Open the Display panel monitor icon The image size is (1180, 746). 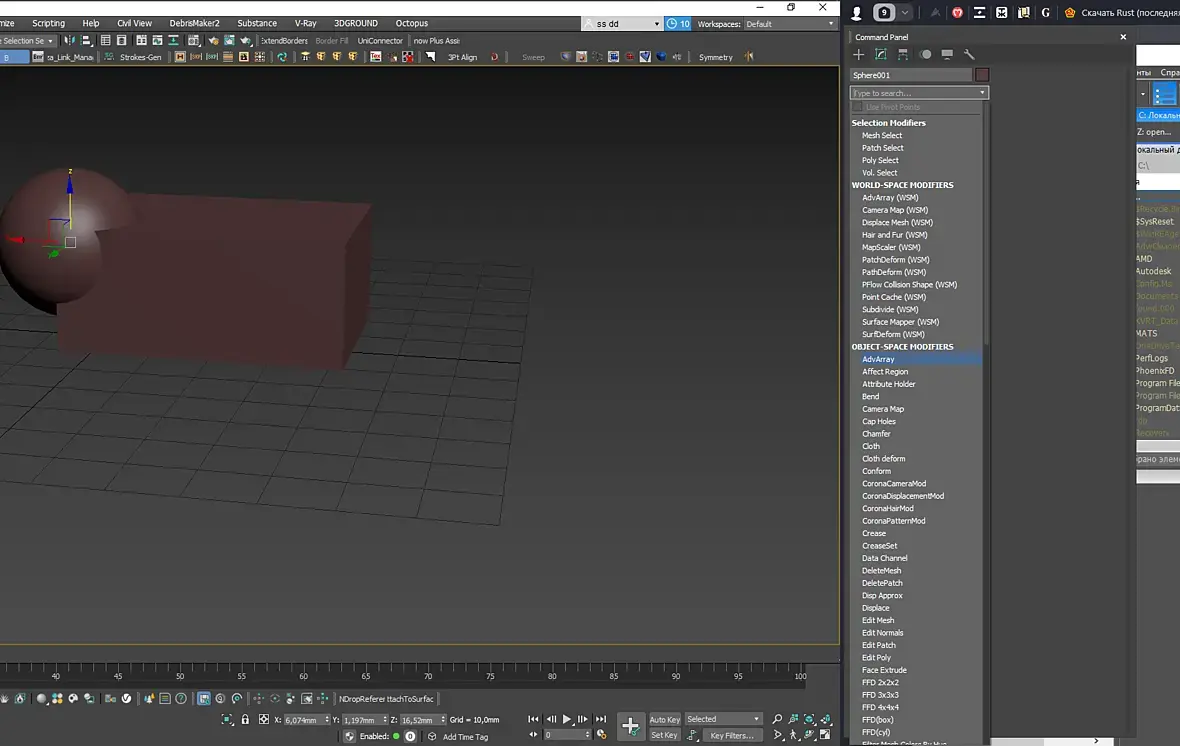(x=947, y=55)
